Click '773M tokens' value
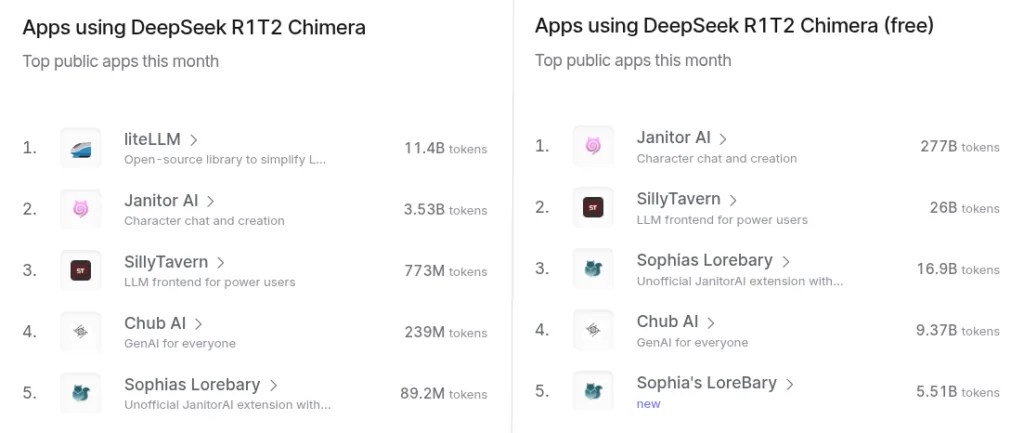This screenshot has width=1024, height=433. click(x=446, y=271)
